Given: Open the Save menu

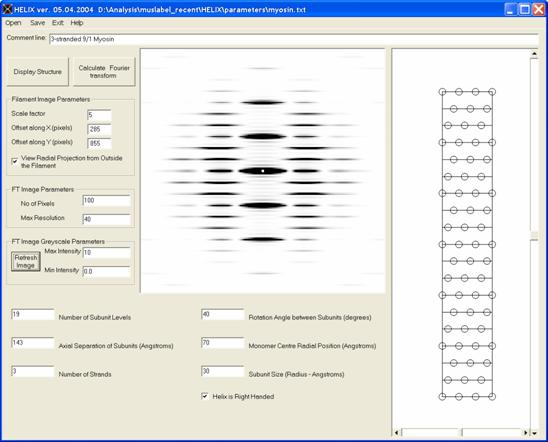Looking at the screenshot, I should click(37, 23).
